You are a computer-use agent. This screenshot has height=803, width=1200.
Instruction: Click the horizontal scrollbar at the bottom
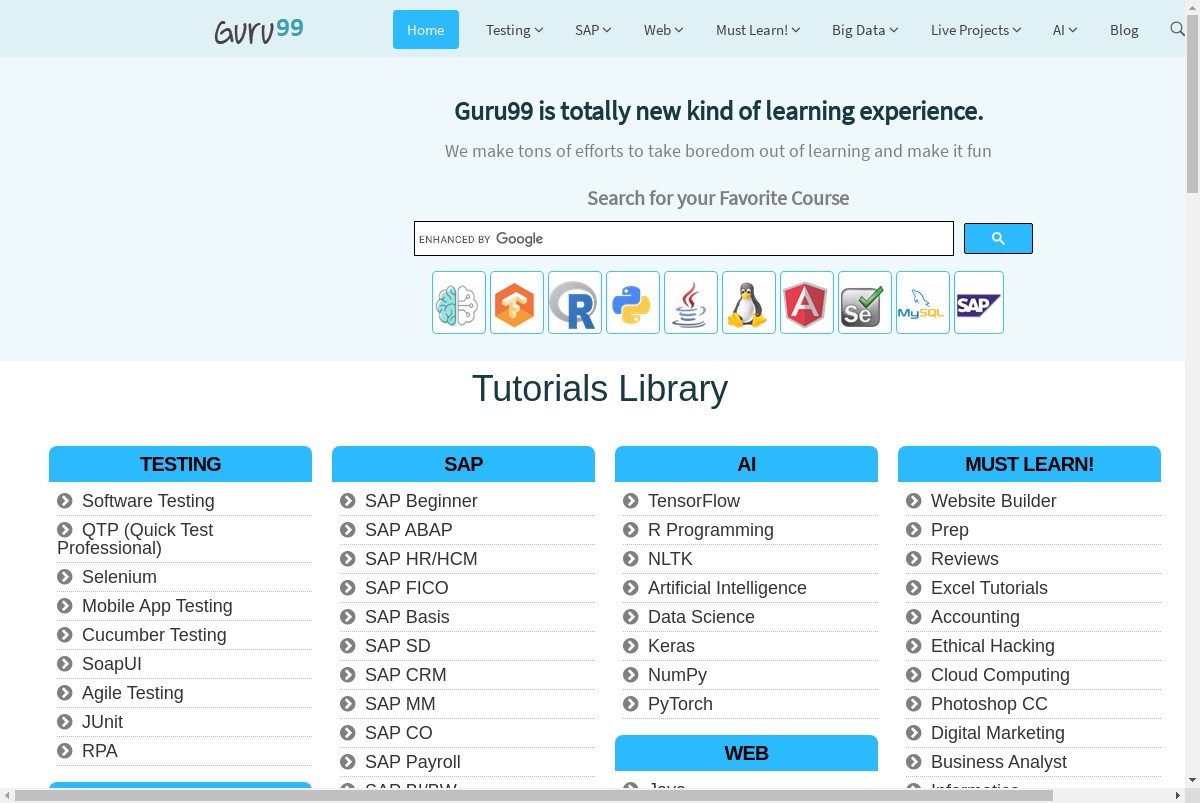coord(535,796)
